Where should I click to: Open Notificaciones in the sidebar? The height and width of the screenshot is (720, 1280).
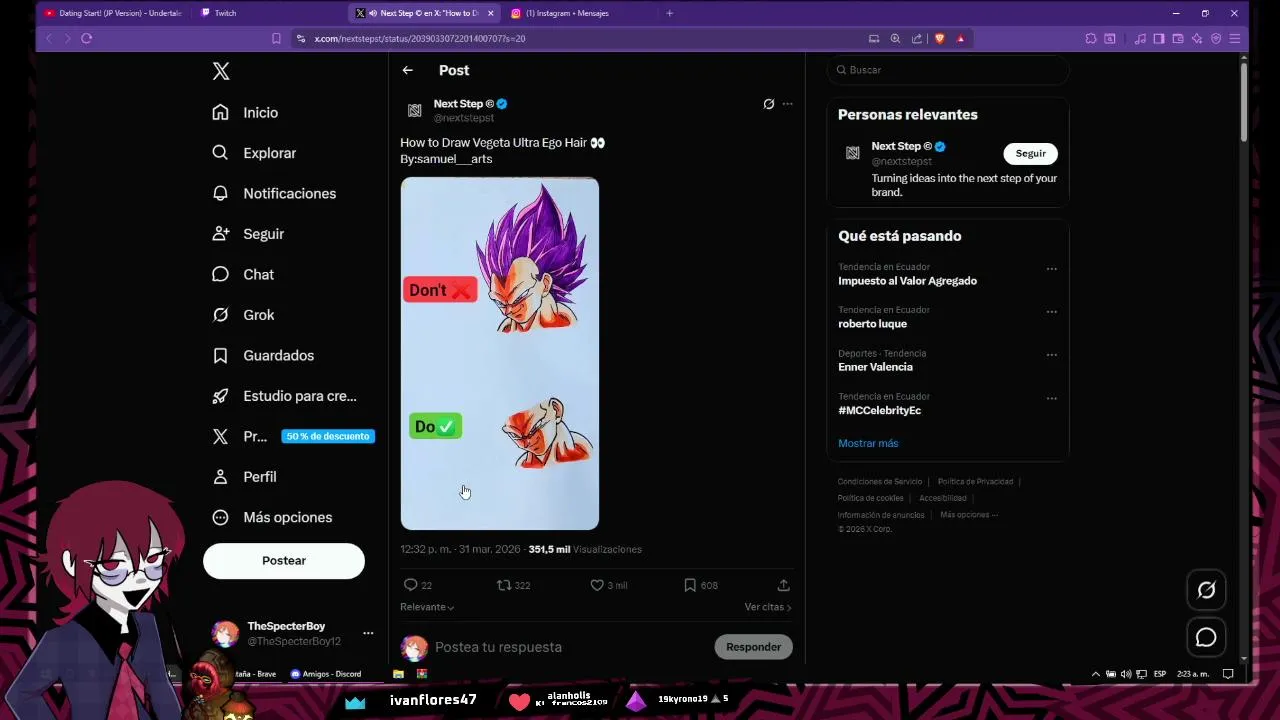click(274, 193)
